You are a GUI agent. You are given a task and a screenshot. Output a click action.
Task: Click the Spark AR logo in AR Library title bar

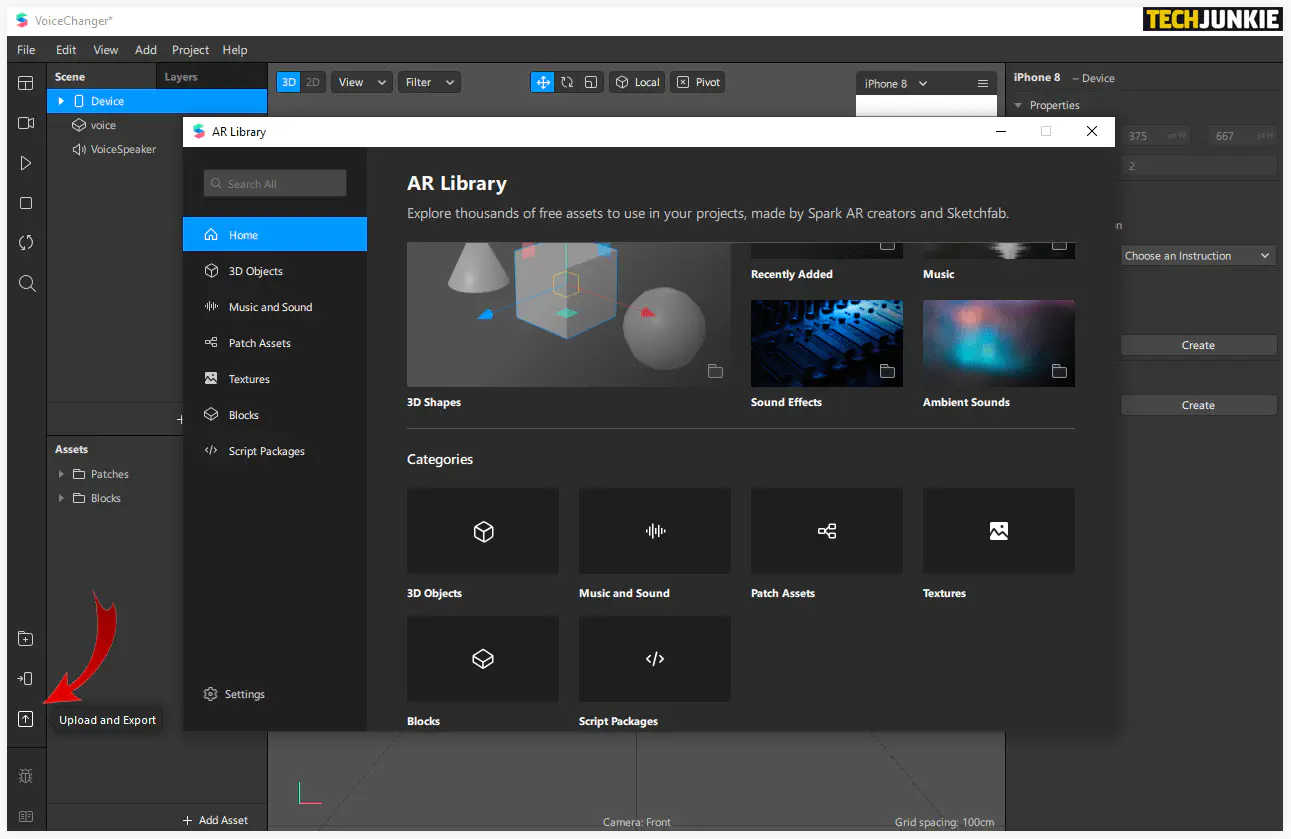198,131
